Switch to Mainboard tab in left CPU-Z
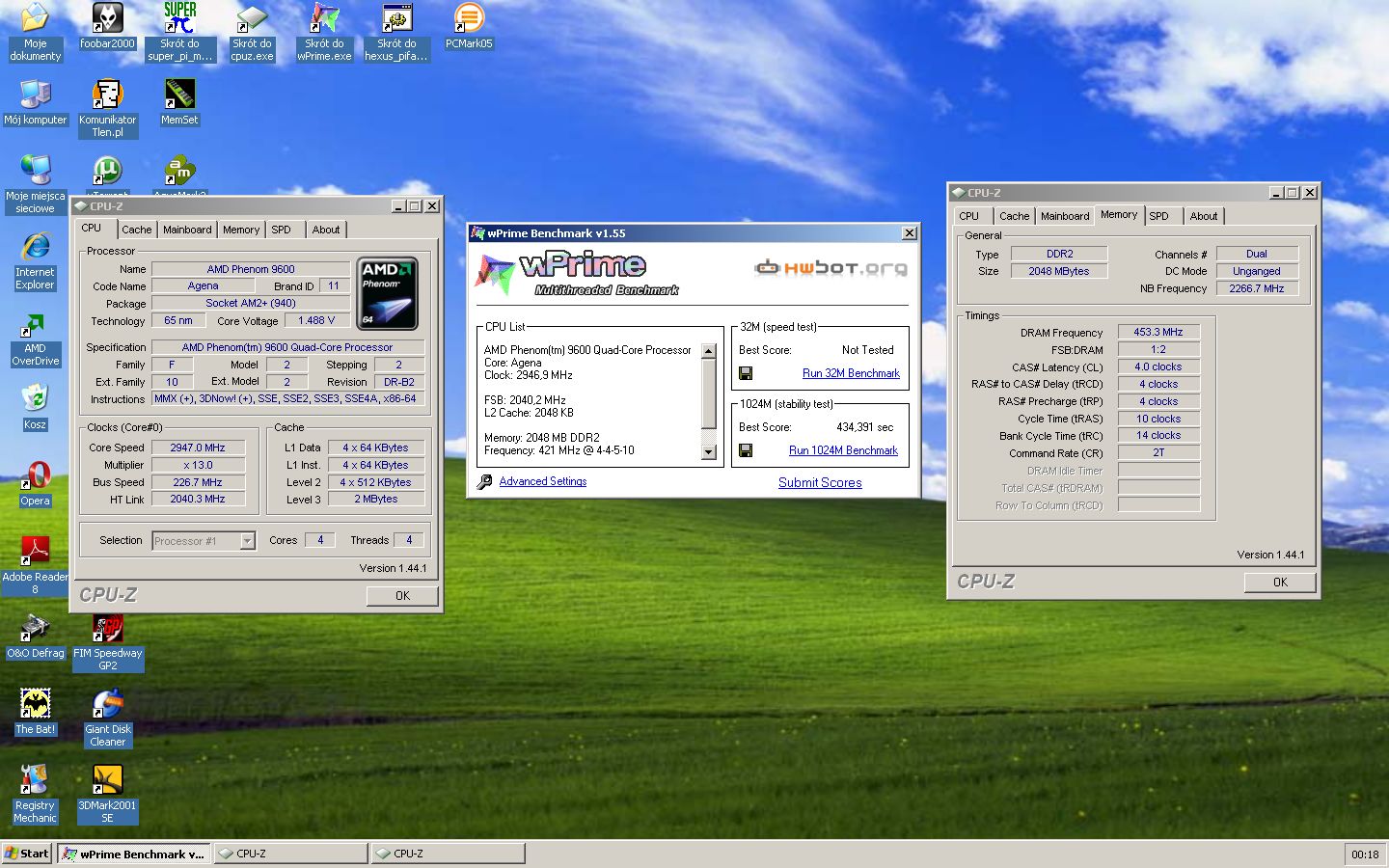This screenshot has width=1389, height=868. 187,230
